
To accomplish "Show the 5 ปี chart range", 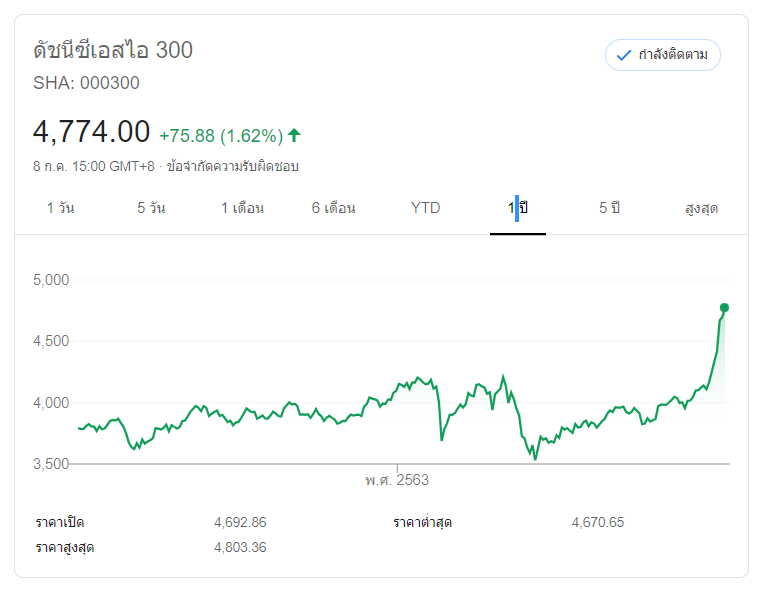I will [x=609, y=208].
